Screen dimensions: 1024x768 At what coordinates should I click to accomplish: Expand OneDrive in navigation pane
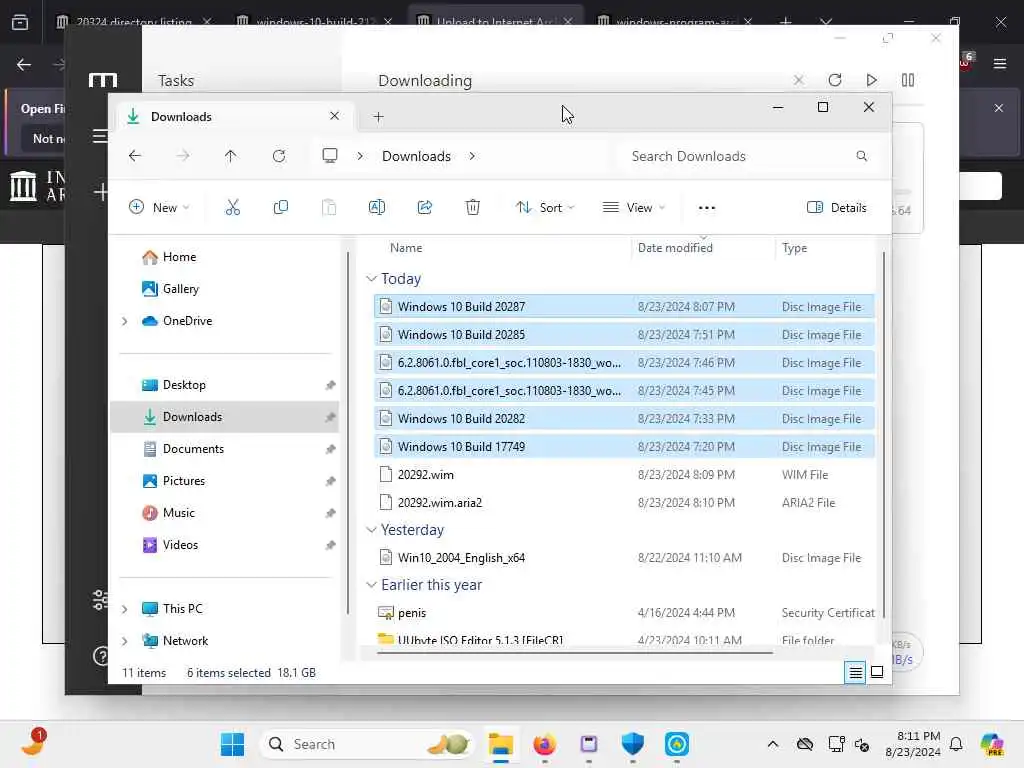point(125,321)
